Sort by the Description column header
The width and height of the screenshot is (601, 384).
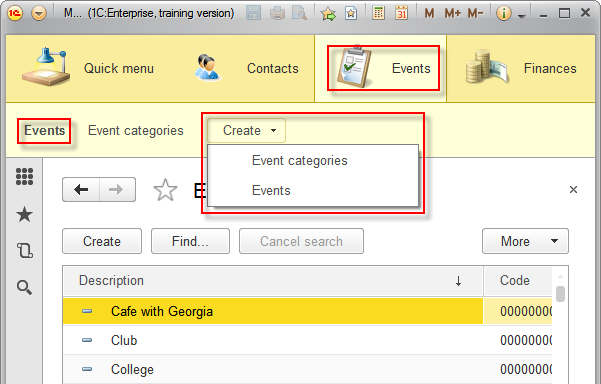coord(273,281)
